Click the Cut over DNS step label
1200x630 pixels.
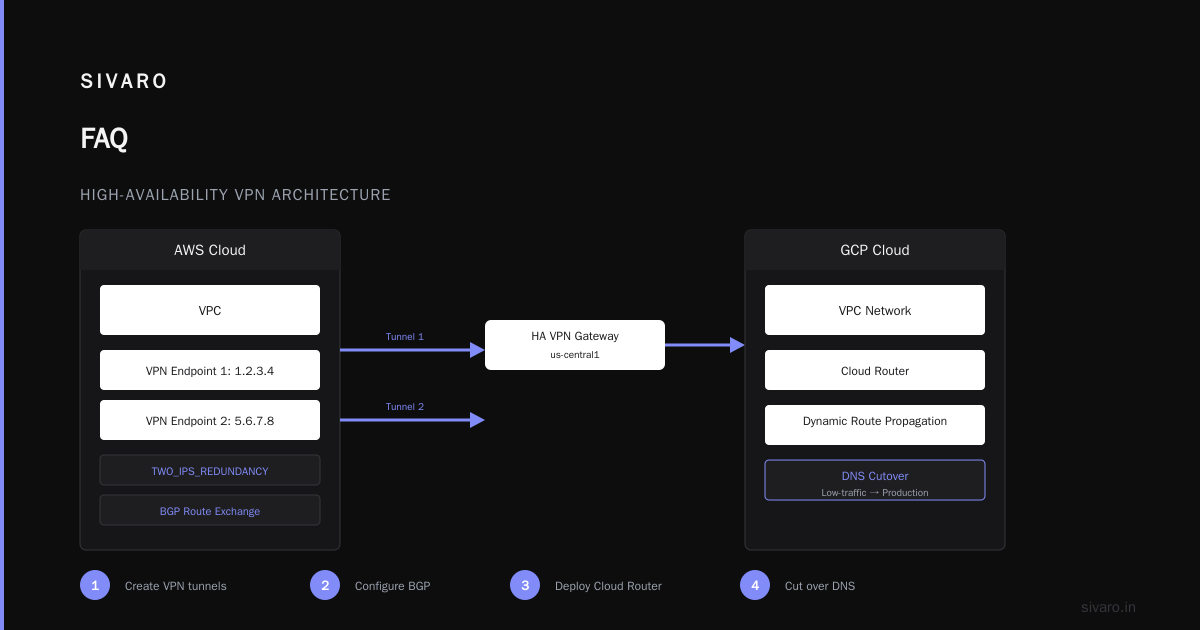coord(820,586)
